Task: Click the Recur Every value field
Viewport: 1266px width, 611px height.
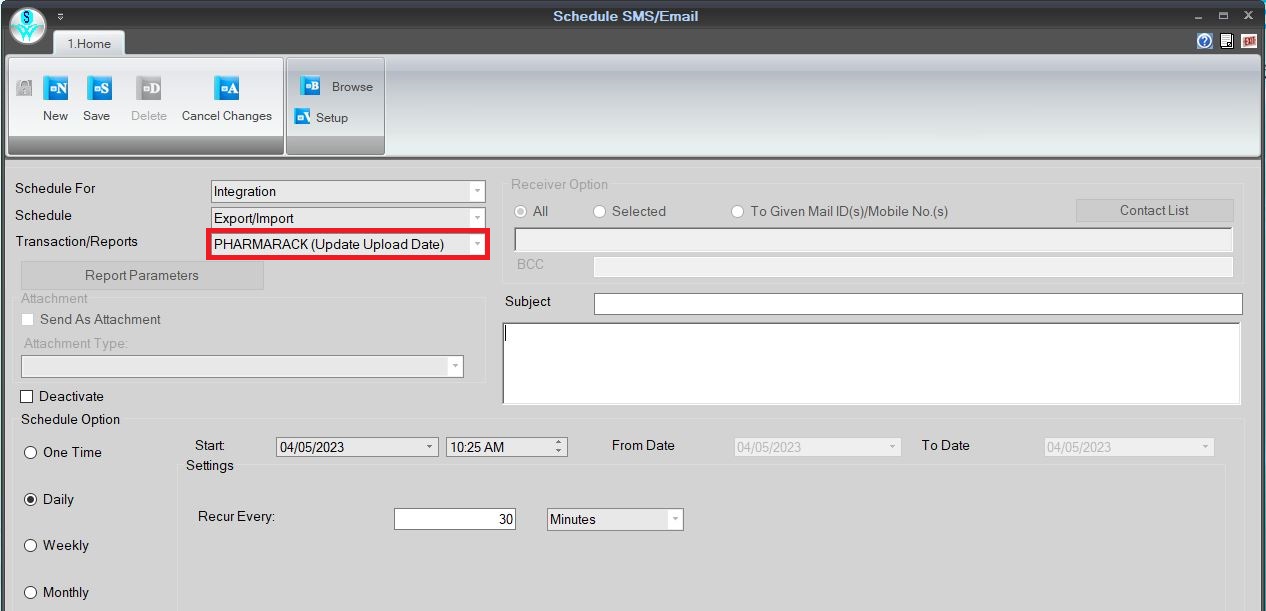Action: click(x=455, y=519)
